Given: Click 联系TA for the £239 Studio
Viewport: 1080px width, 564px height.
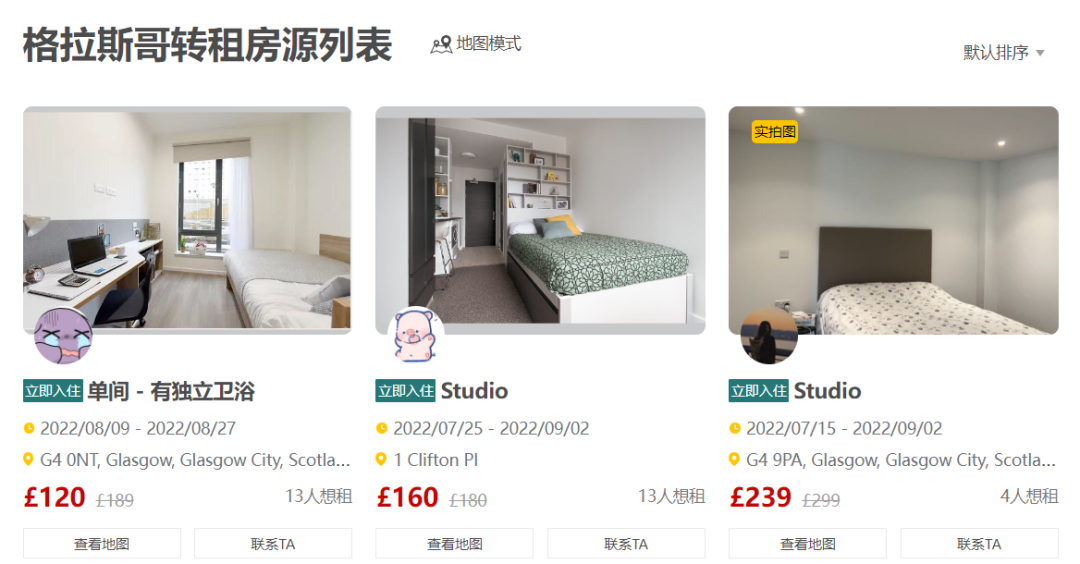Looking at the screenshot, I should 979,543.
